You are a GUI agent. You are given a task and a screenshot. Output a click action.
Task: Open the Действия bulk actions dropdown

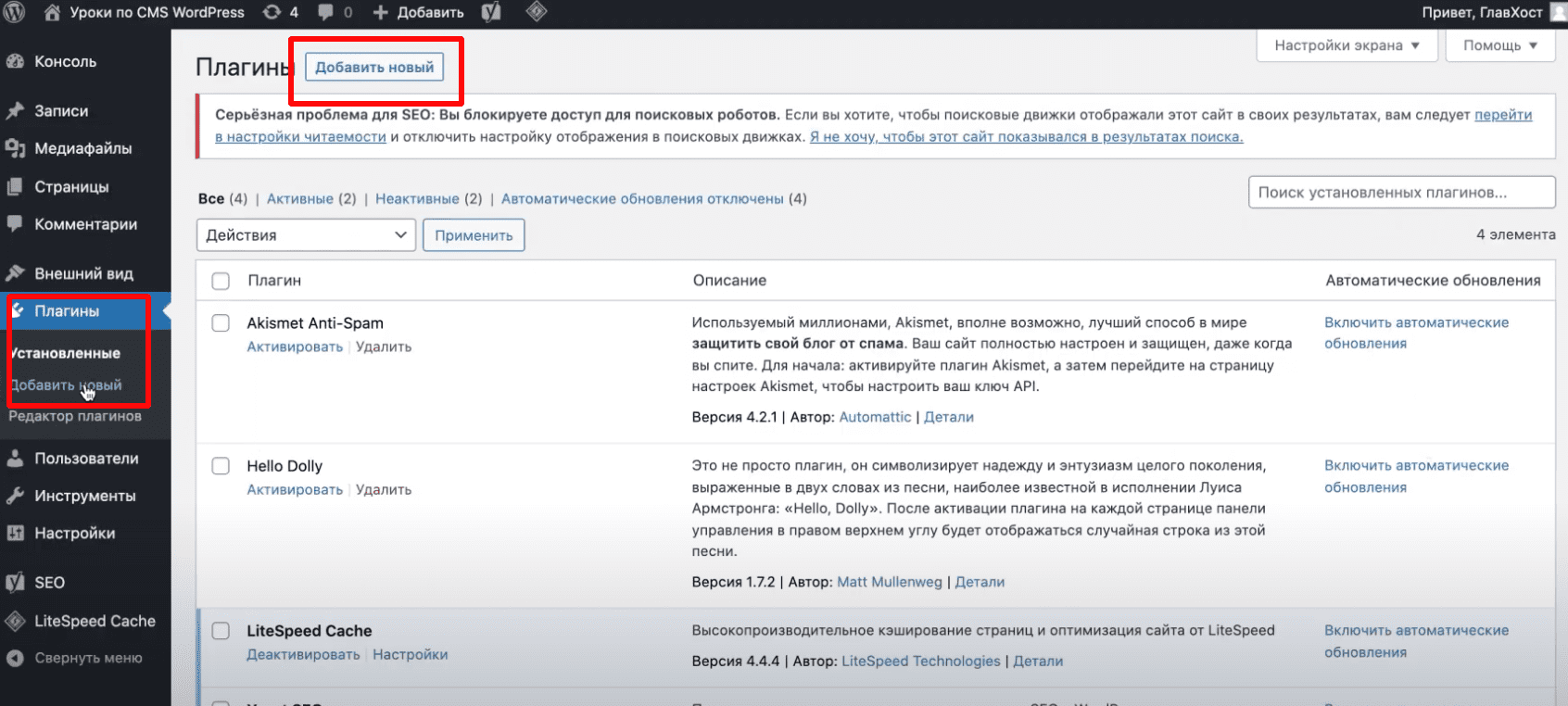click(306, 234)
